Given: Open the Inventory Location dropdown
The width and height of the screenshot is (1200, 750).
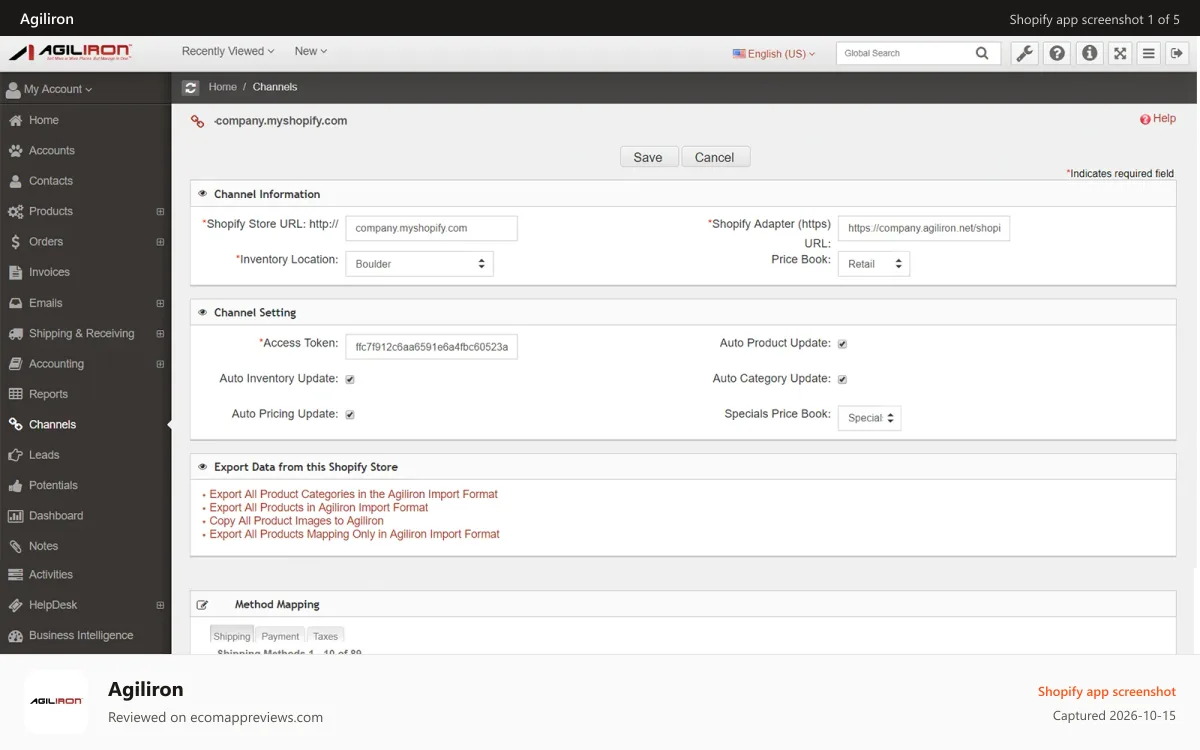Looking at the screenshot, I should point(419,264).
